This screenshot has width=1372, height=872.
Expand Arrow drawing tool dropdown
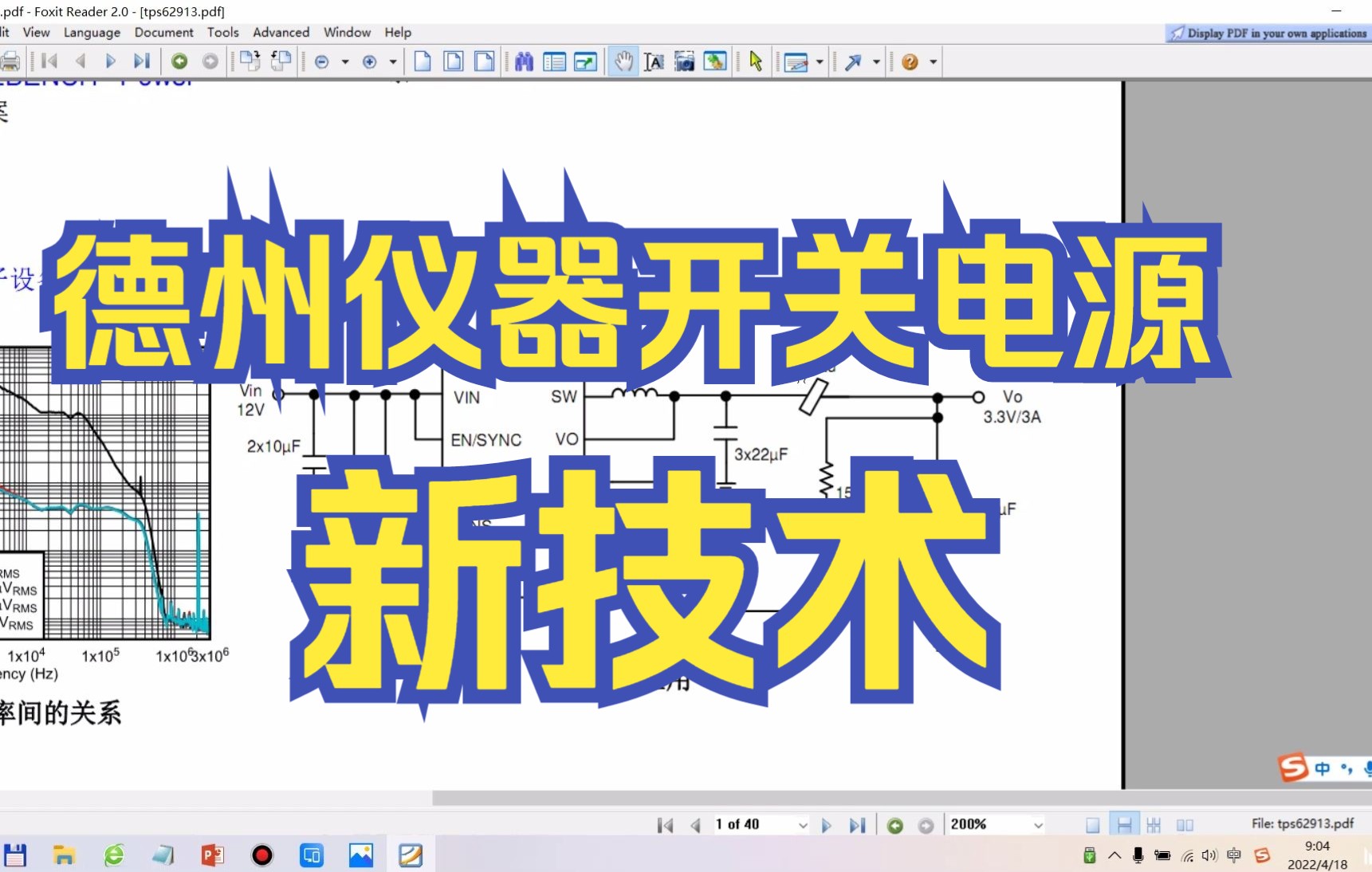point(876,61)
